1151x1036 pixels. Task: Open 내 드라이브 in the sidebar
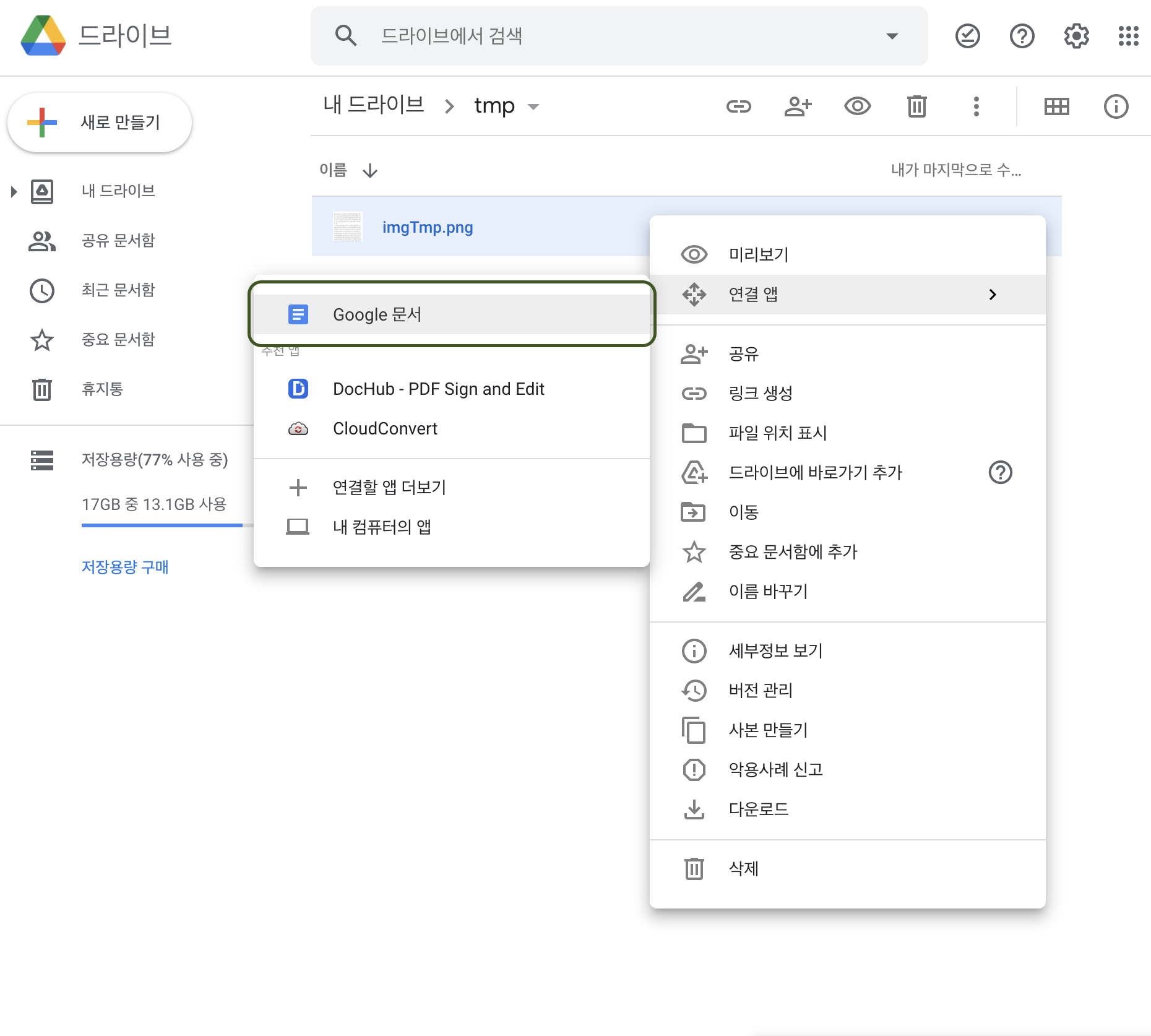[118, 191]
